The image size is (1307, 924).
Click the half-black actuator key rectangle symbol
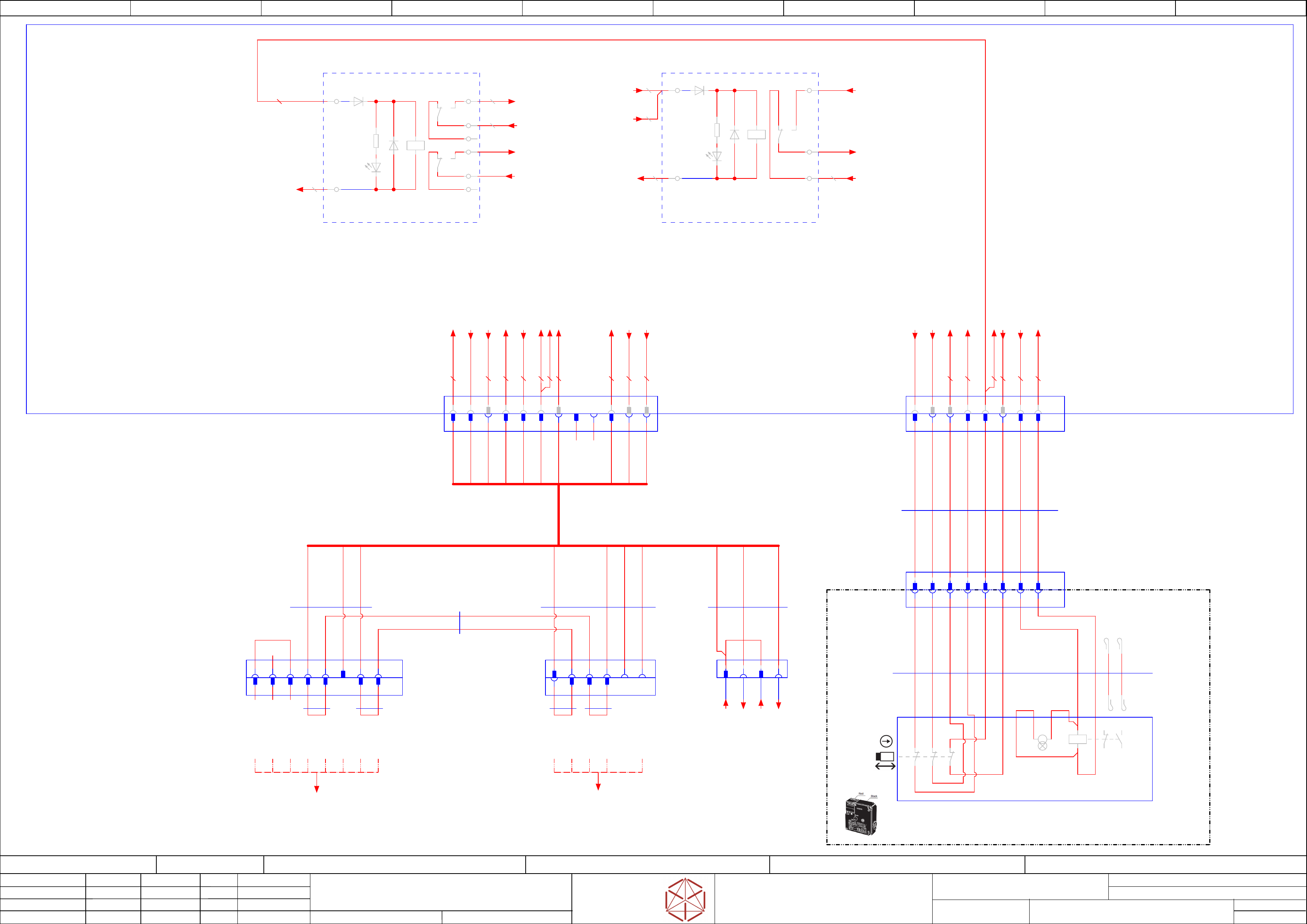(885, 757)
